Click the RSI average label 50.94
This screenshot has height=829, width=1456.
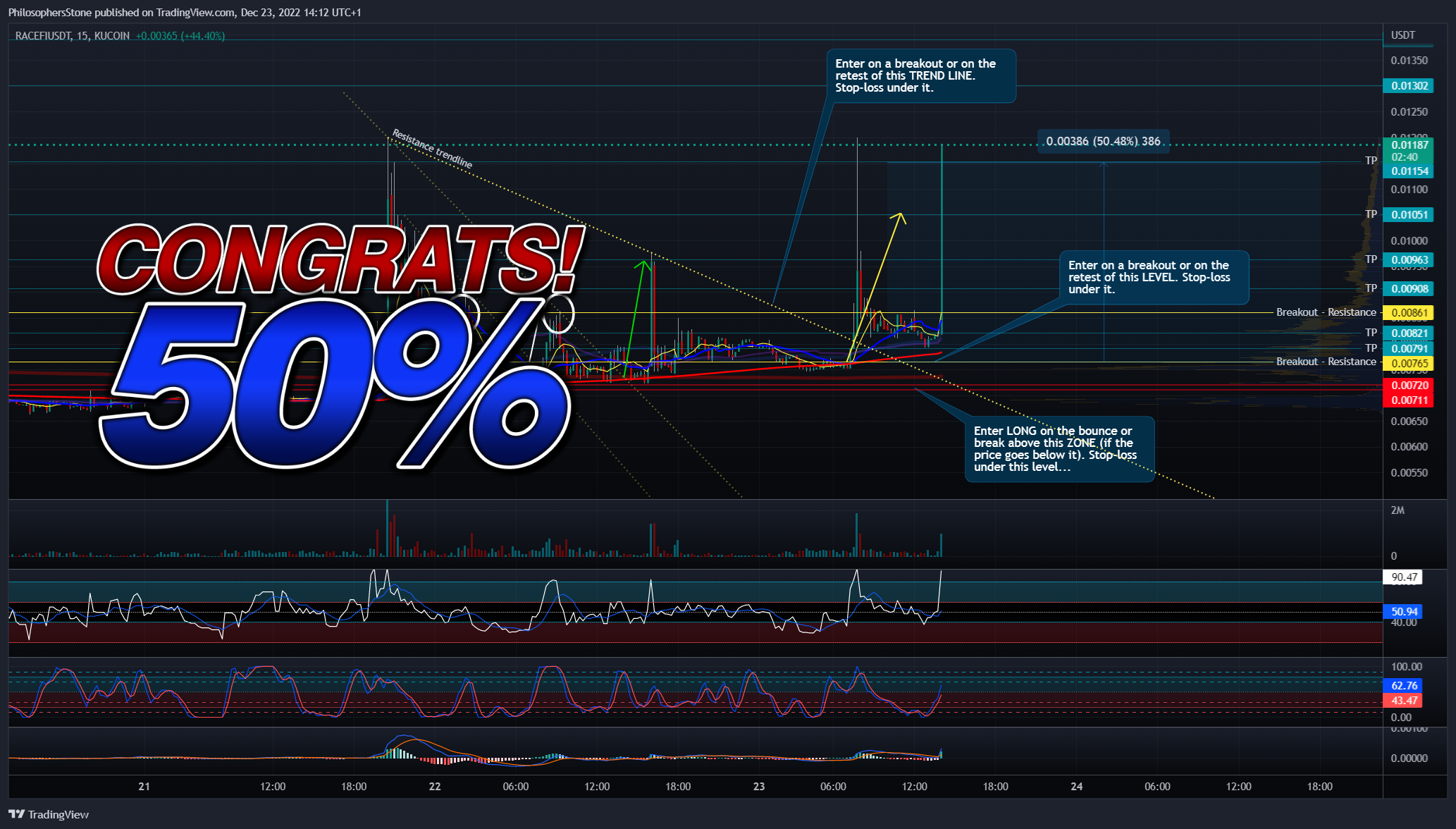pos(1403,612)
